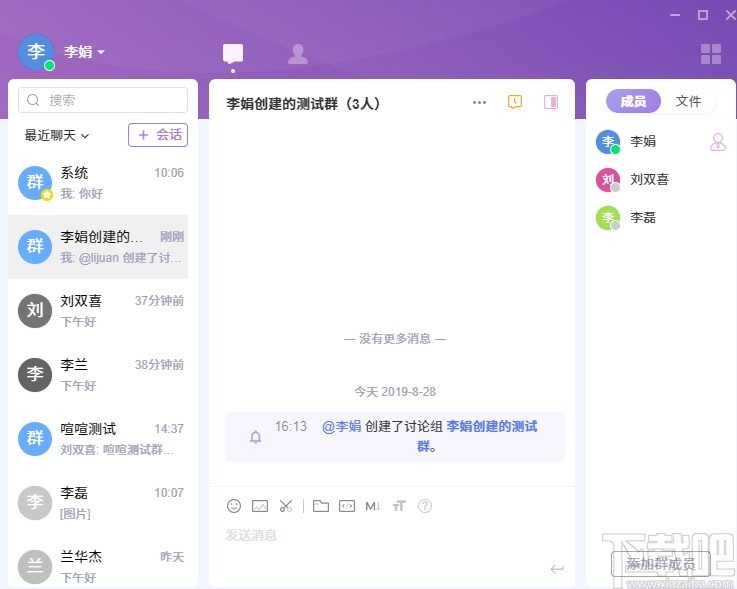Select member 李磊 in members list
The image size is (737, 589).
pyautogui.click(x=660, y=218)
